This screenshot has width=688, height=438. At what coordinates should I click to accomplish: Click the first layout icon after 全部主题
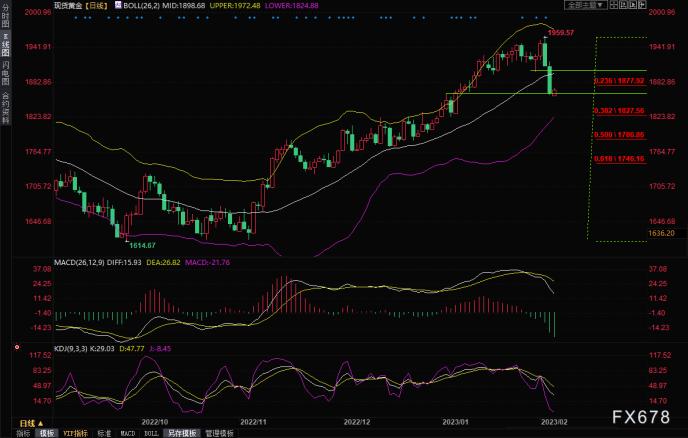614,5
